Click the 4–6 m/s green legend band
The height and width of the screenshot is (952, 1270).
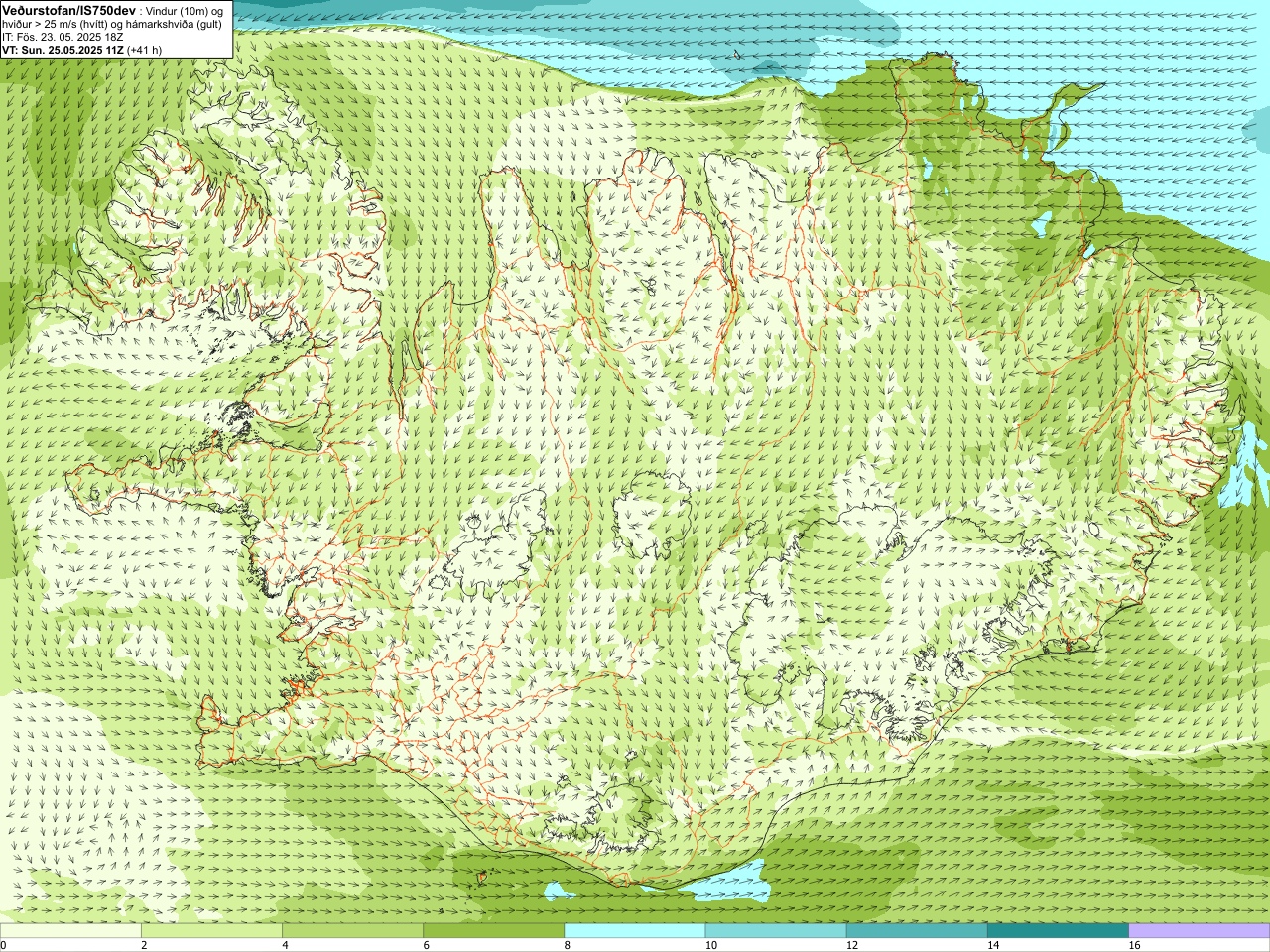(352, 931)
